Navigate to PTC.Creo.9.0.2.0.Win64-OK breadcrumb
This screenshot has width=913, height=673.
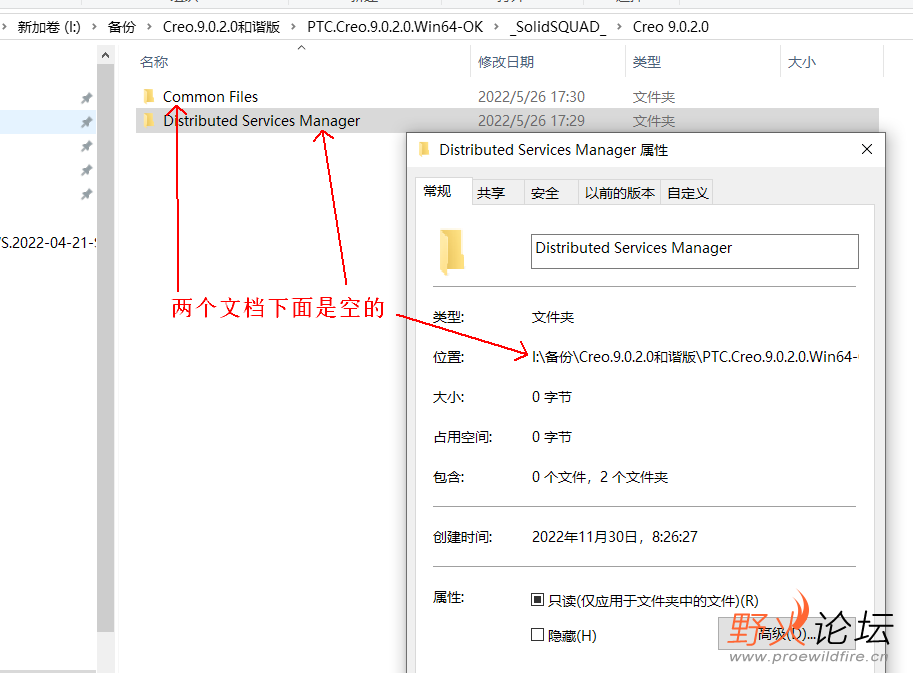pyautogui.click(x=395, y=27)
